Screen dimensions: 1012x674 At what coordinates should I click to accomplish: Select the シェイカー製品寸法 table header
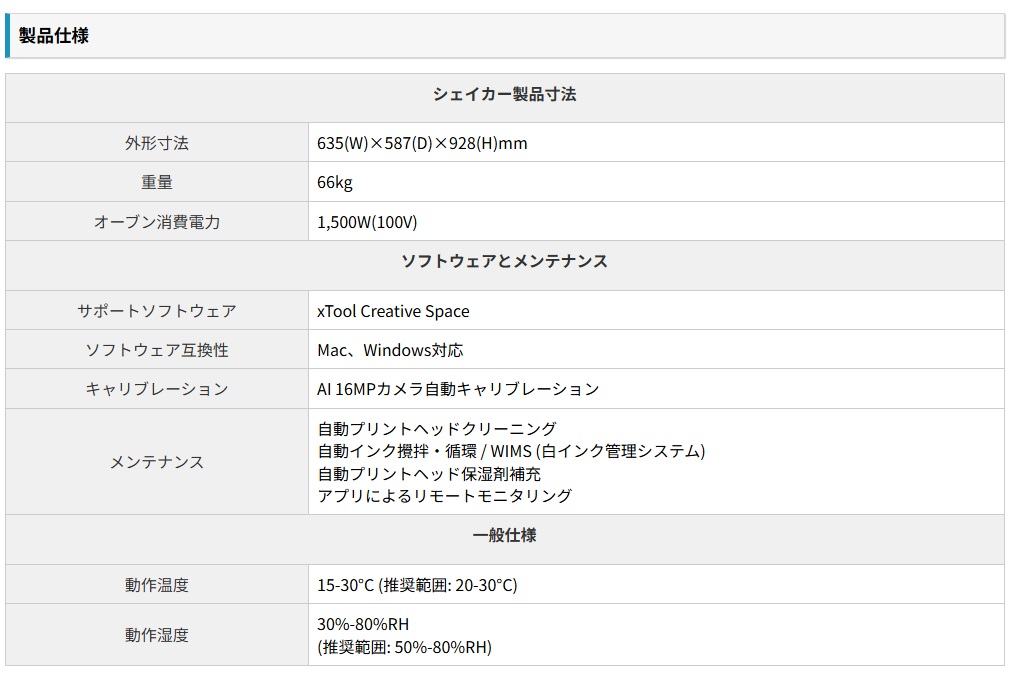[x=505, y=94]
